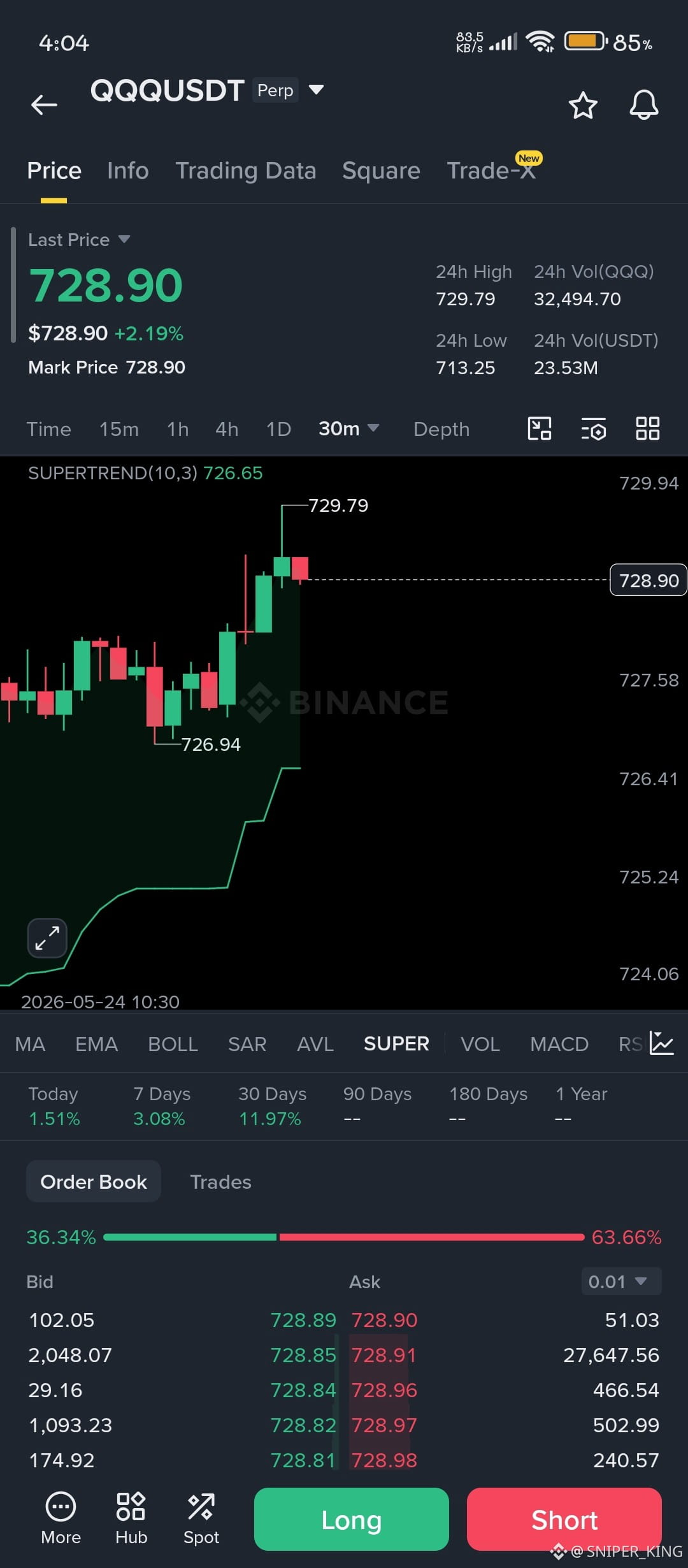Toggle the AVL indicator
Viewport: 688px width, 1568px height.
[315, 1044]
